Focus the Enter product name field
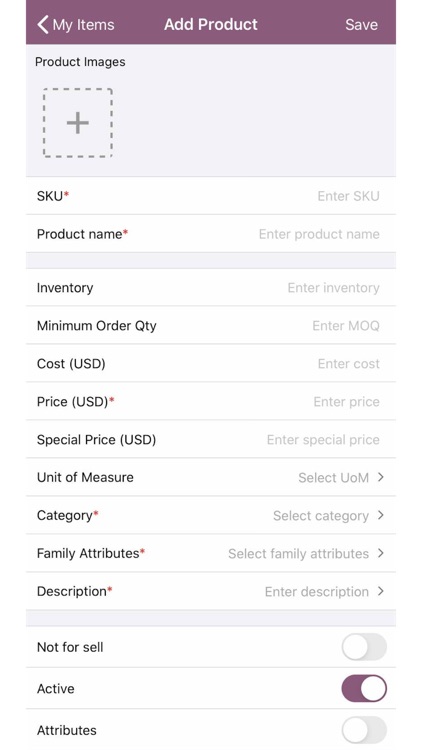422x750 pixels. 319,234
